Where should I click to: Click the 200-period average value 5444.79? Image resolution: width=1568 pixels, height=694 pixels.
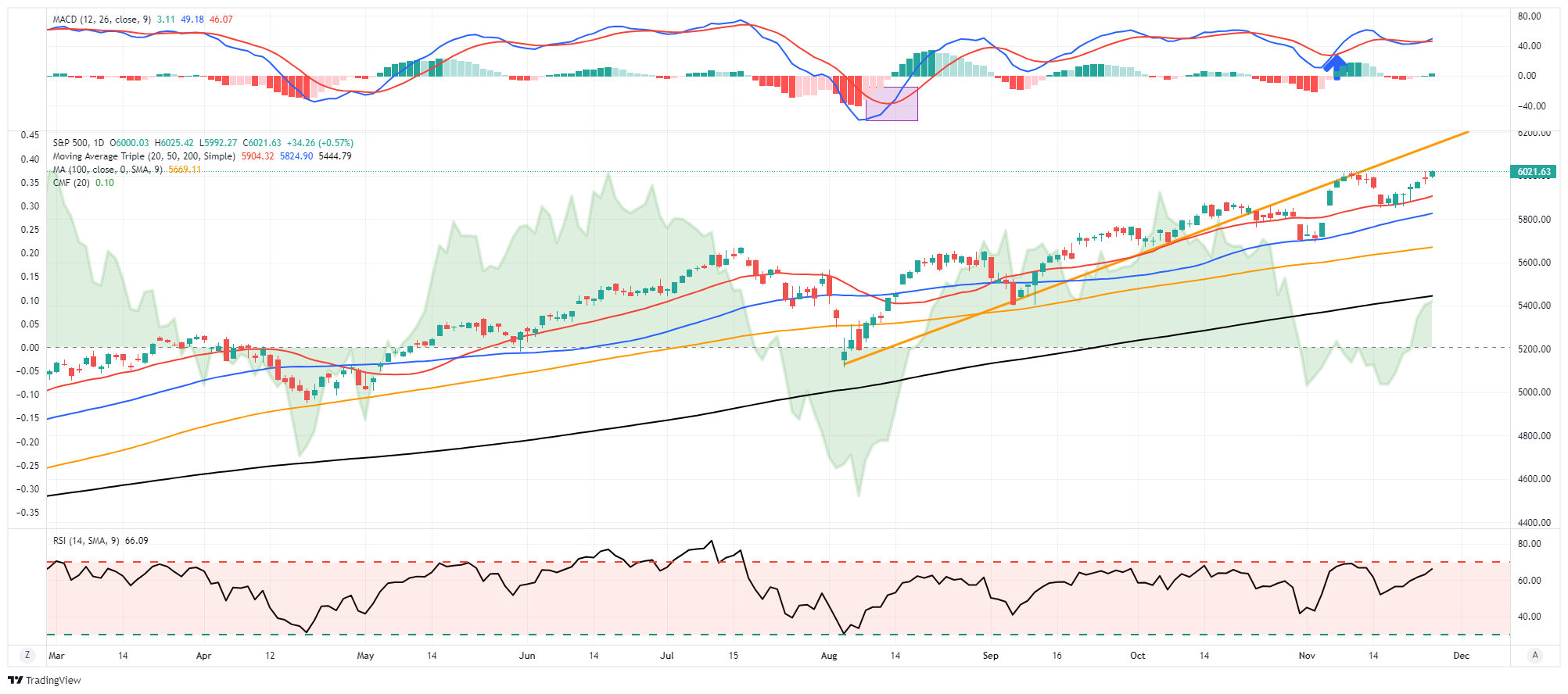335,156
